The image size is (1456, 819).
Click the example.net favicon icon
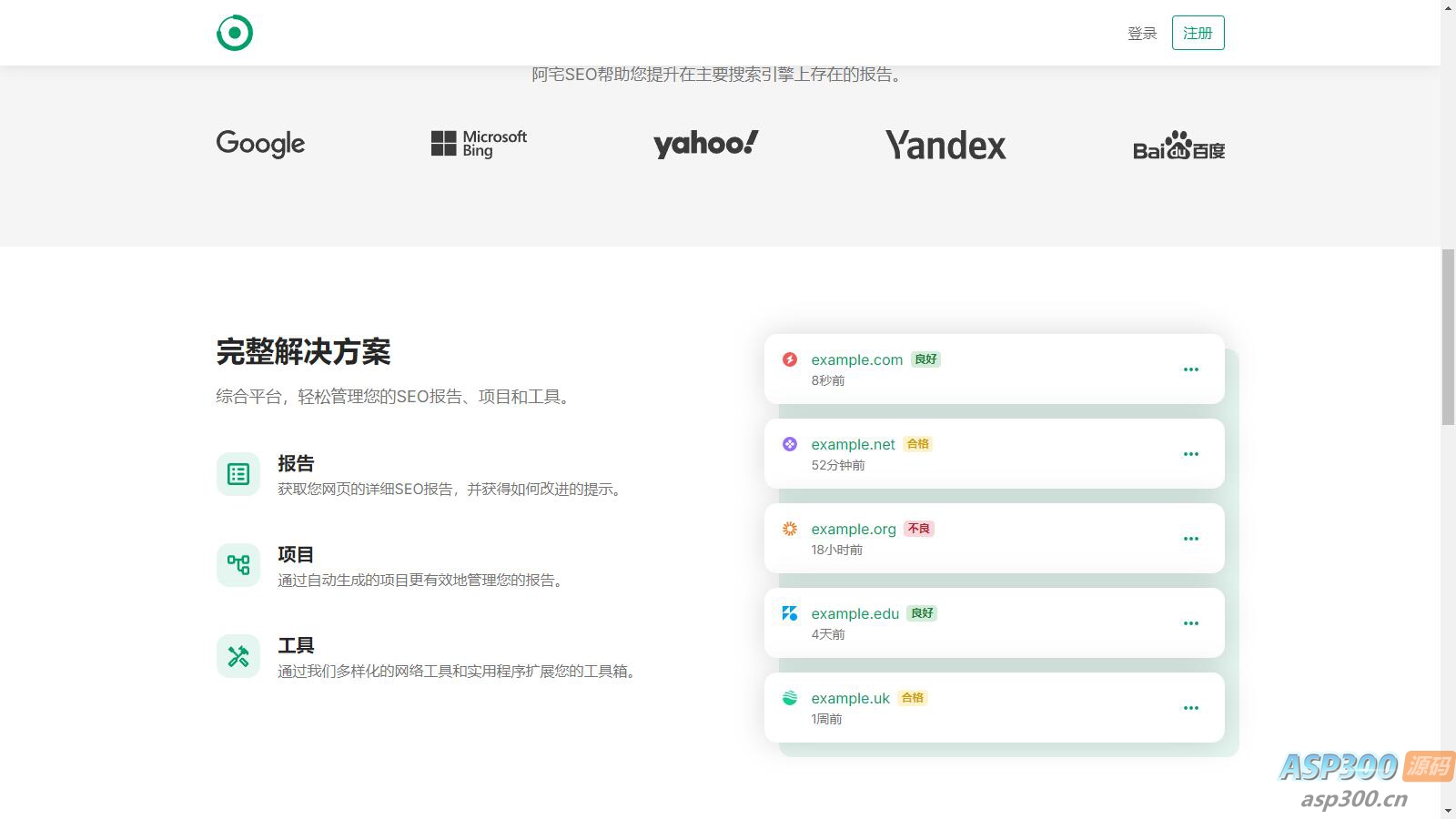click(790, 444)
